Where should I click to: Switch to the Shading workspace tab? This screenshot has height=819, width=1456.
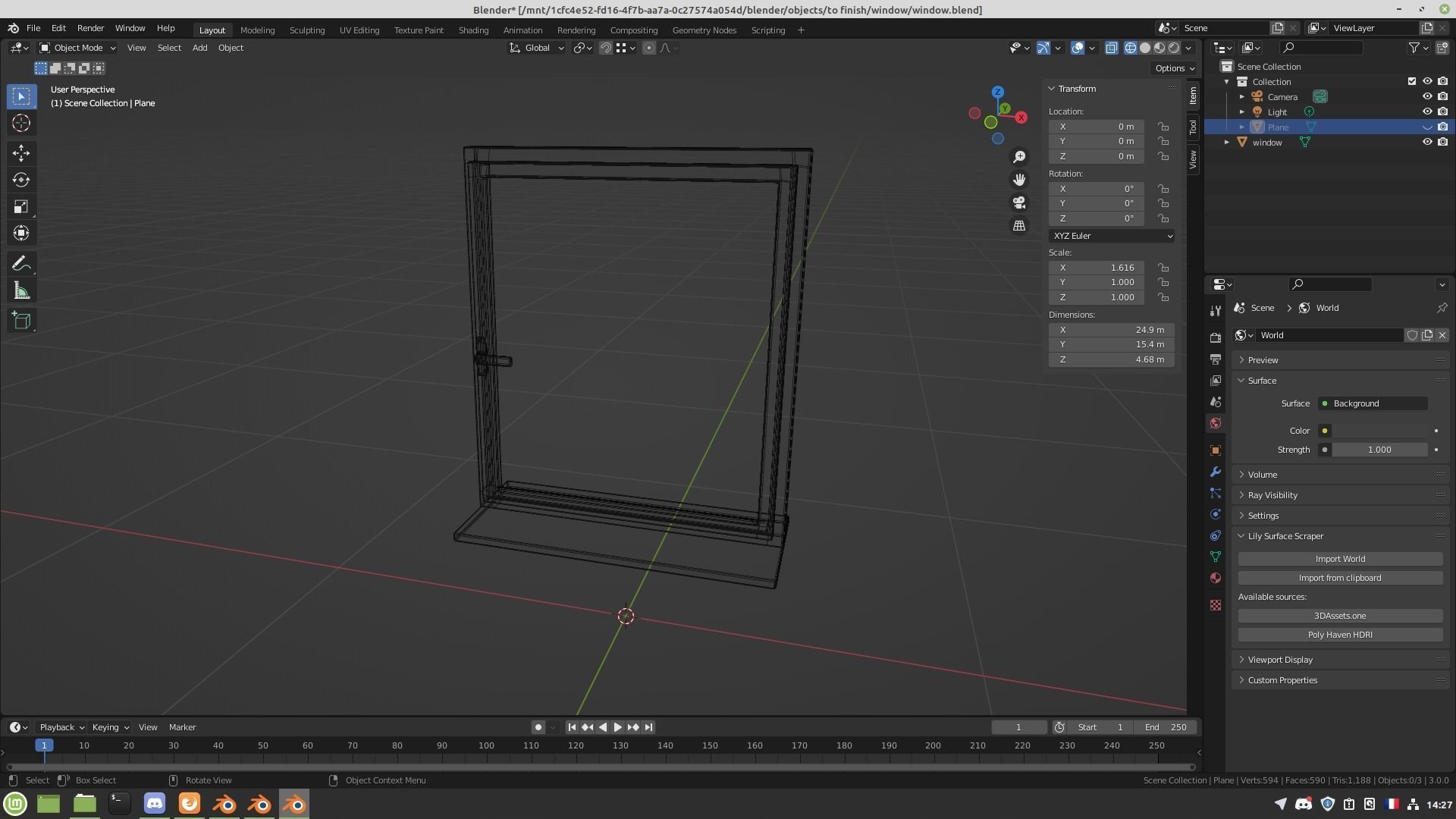pyautogui.click(x=473, y=30)
